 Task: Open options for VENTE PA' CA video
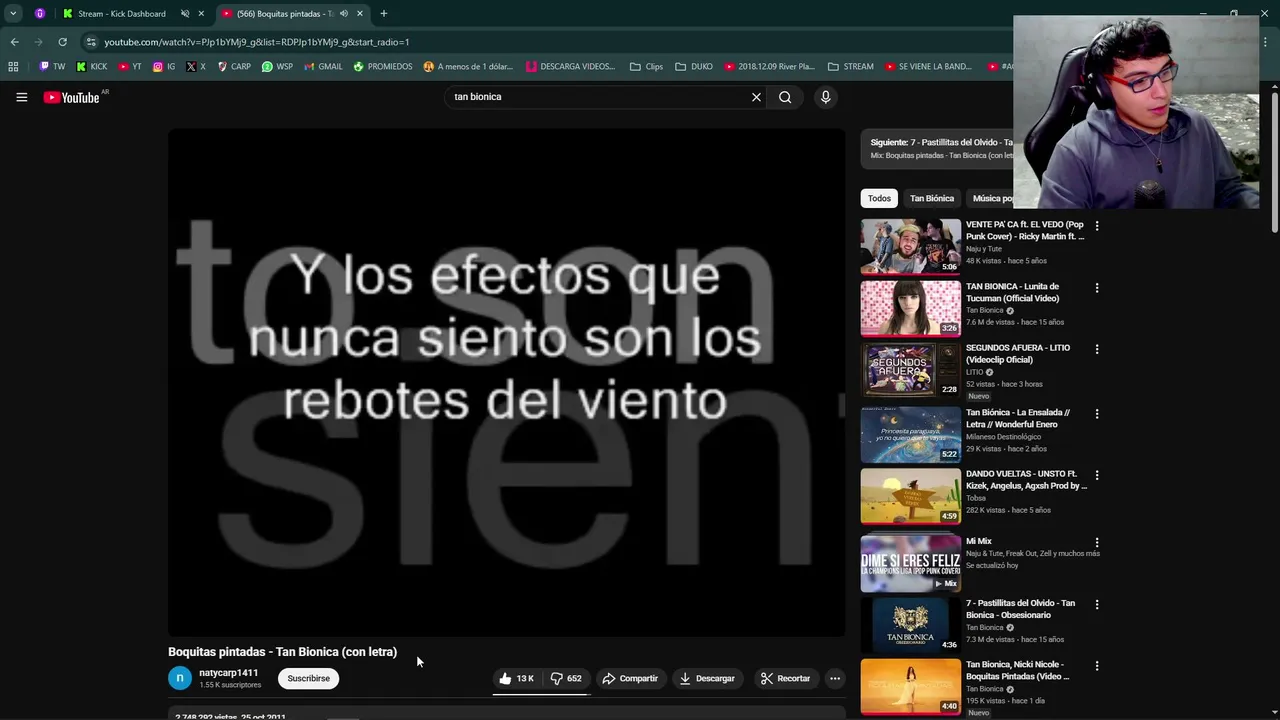click(x=1097, y=226)
